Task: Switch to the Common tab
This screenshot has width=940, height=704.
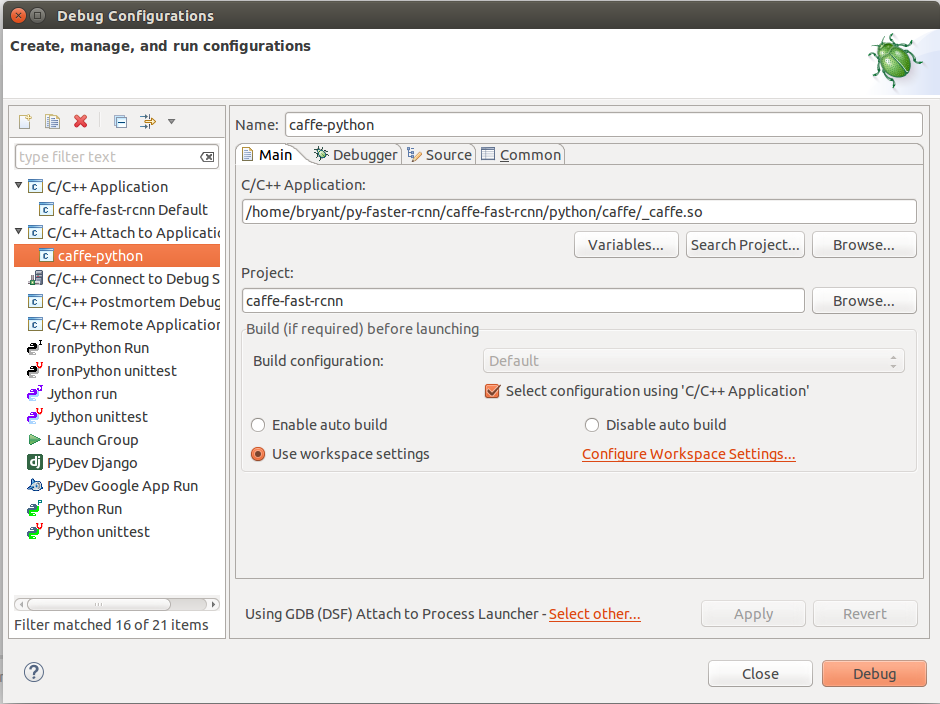Action: point(524,155)
